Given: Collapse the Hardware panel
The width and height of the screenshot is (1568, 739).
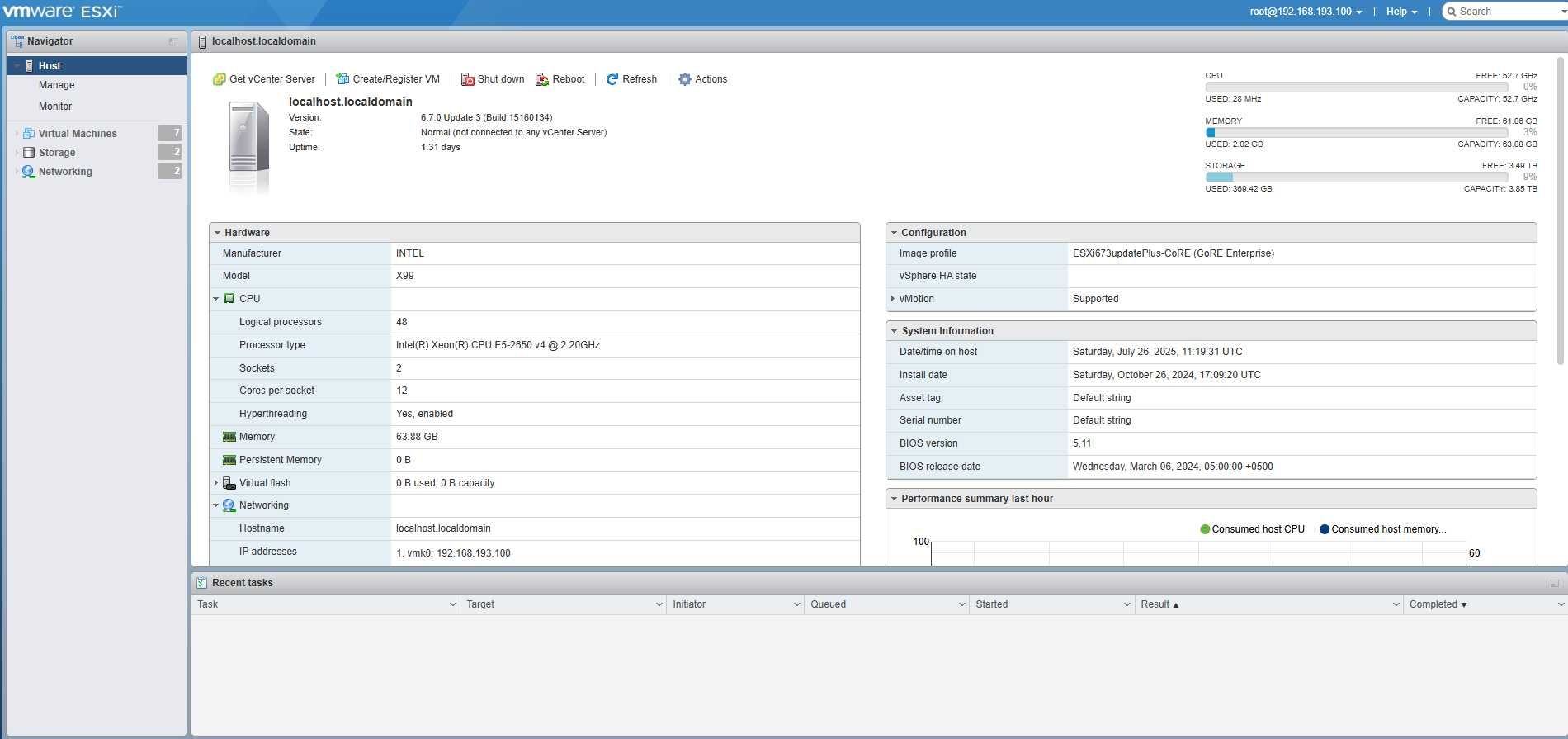Looking at the screenshot, I should coord(217,233).
